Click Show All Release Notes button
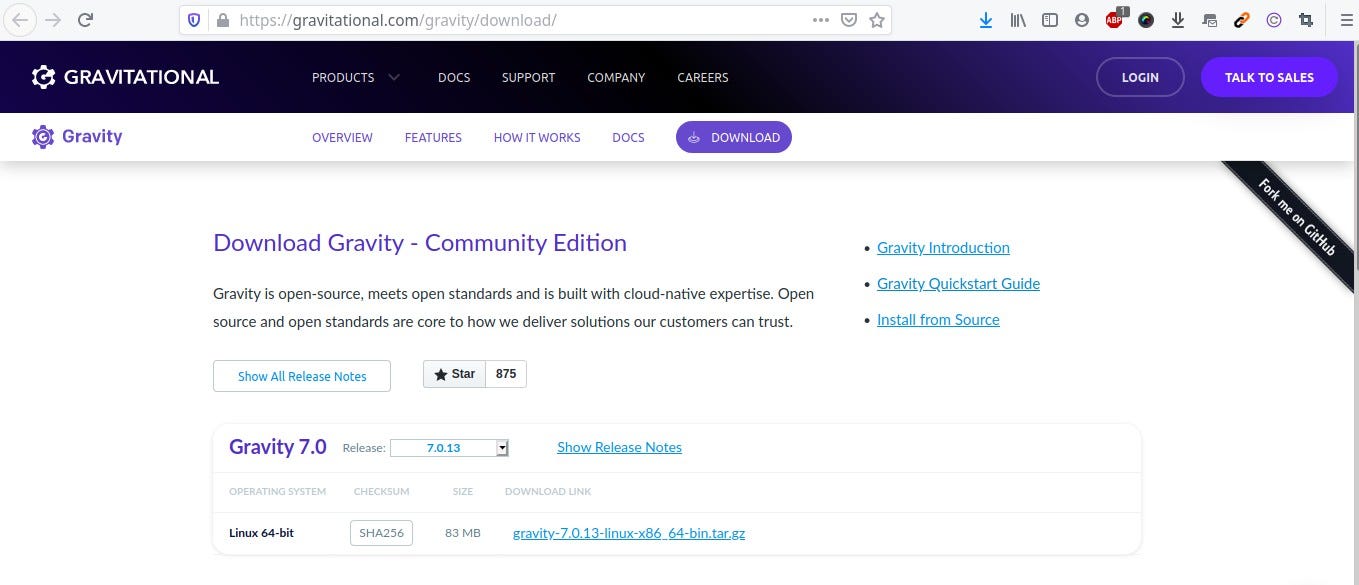Image resolution: width=1359 pixels, height=585 pixels. click(x=302, y=376)
